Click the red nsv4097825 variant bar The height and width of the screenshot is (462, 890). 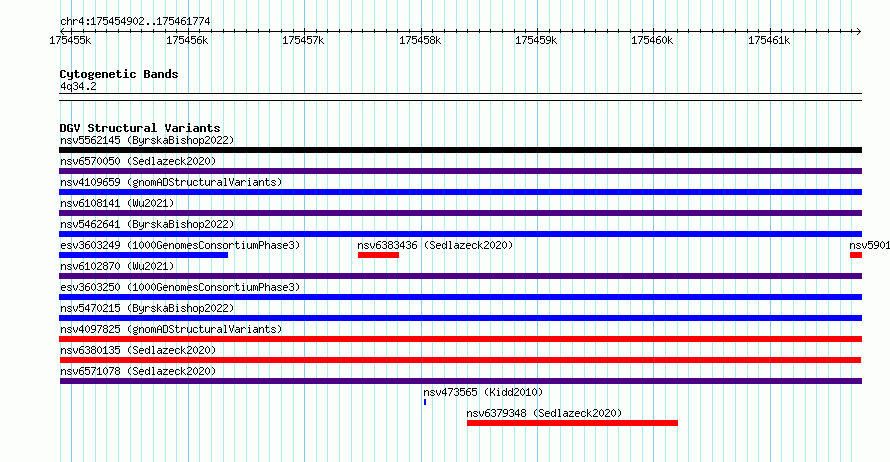coord(460,339)
